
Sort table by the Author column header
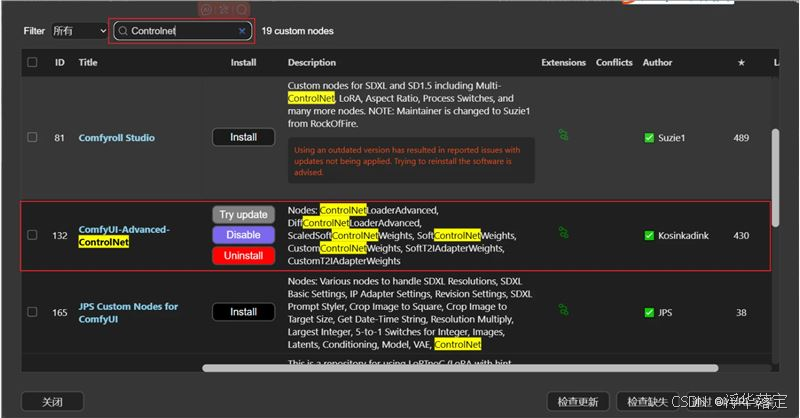(657, 62)
